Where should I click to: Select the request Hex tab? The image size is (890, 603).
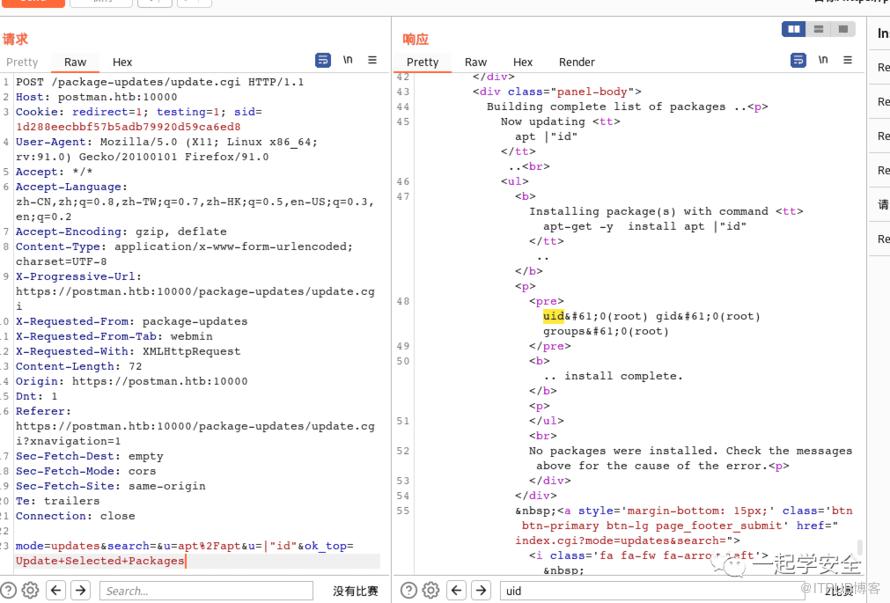[x=122, y=62]
